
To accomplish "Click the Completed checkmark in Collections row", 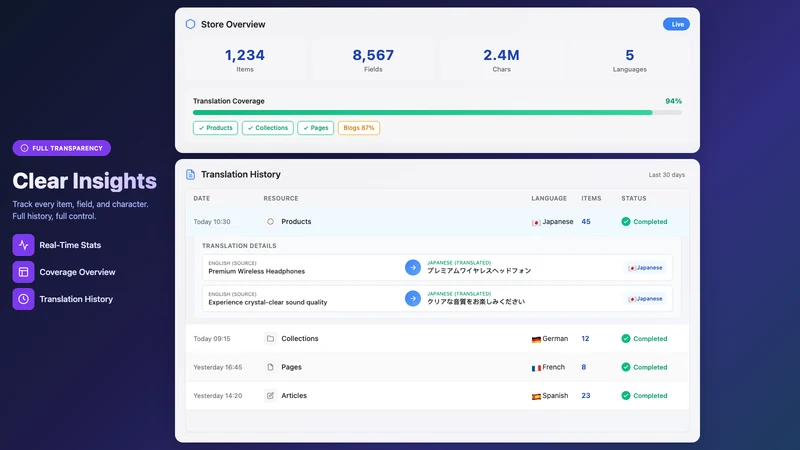I will [626, 338].
